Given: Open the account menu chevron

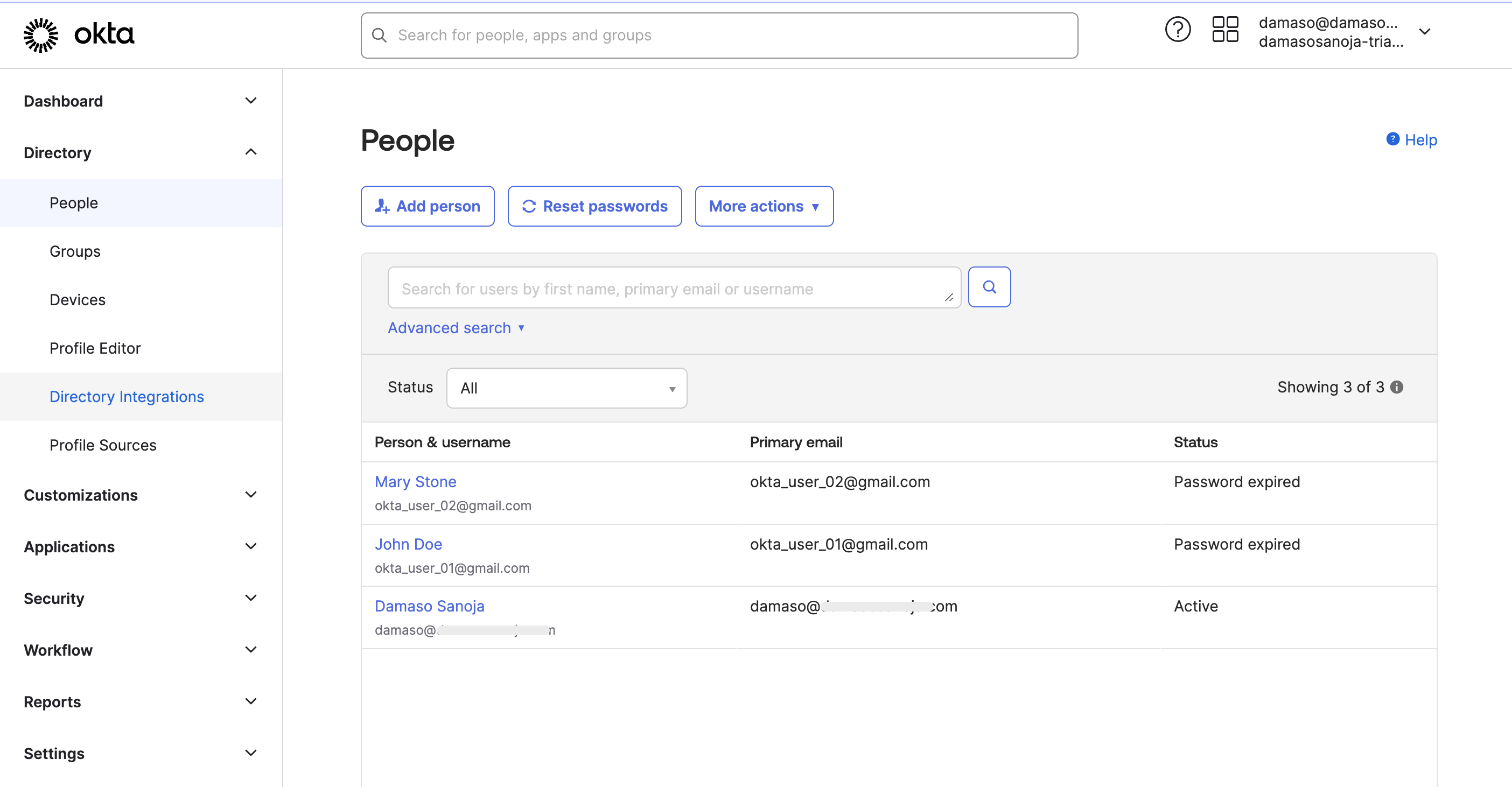Looking at the screenshot, I should (x=1425, y=32).
